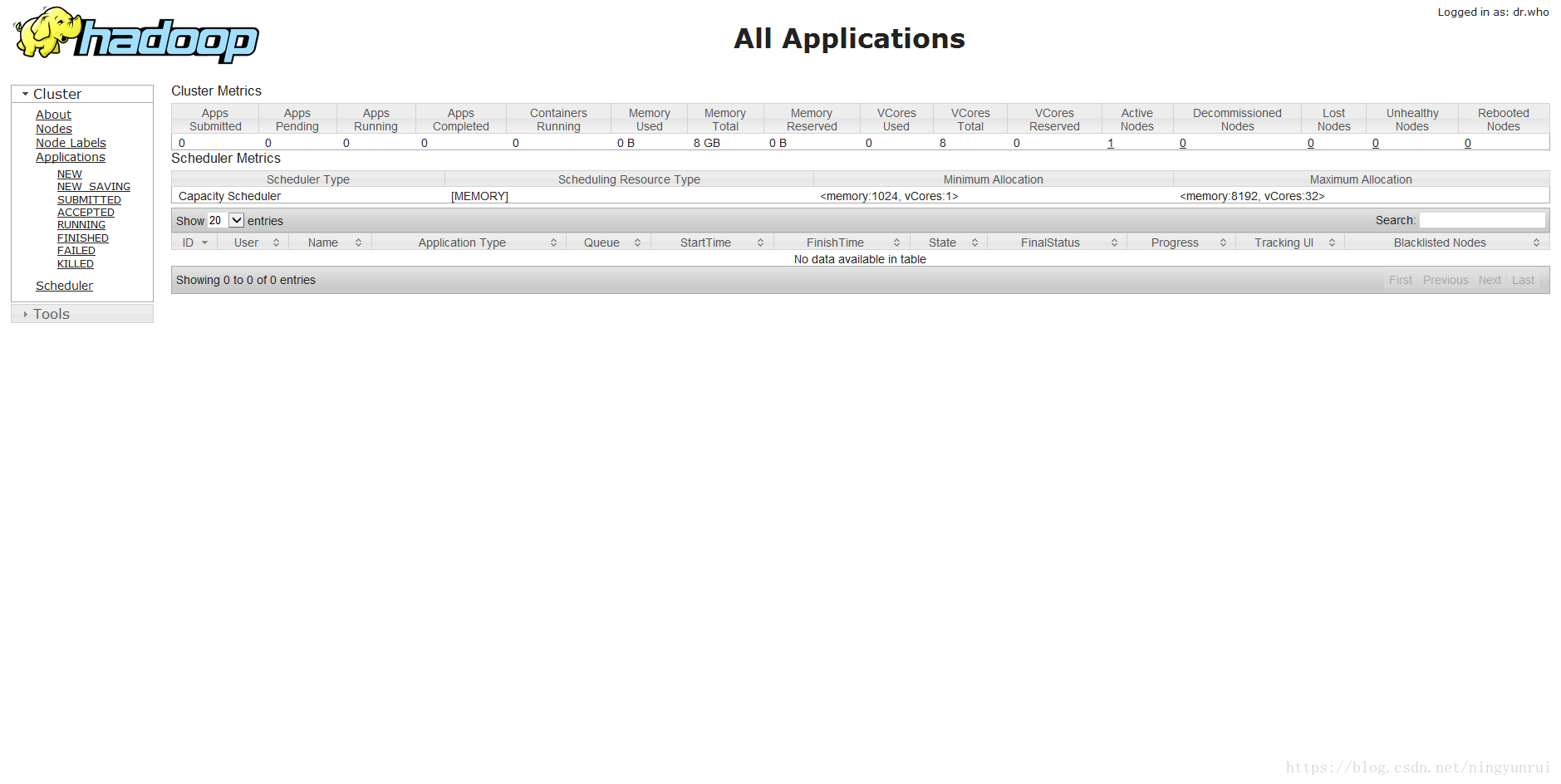The width and height of the screenshot is (1561, 784).
Task: Sort table by User column
Action: (x=253, y=243)
